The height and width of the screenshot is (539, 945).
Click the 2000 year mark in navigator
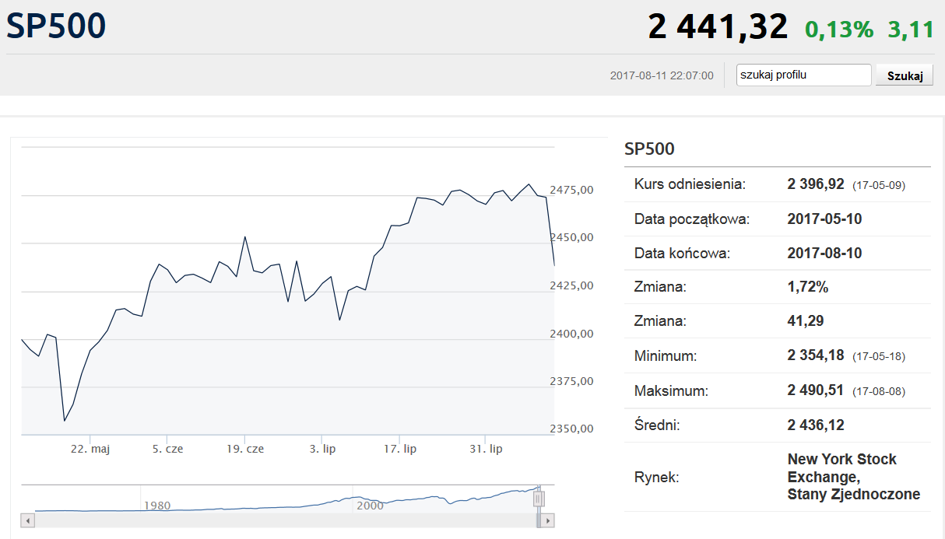tap(370, 505)
